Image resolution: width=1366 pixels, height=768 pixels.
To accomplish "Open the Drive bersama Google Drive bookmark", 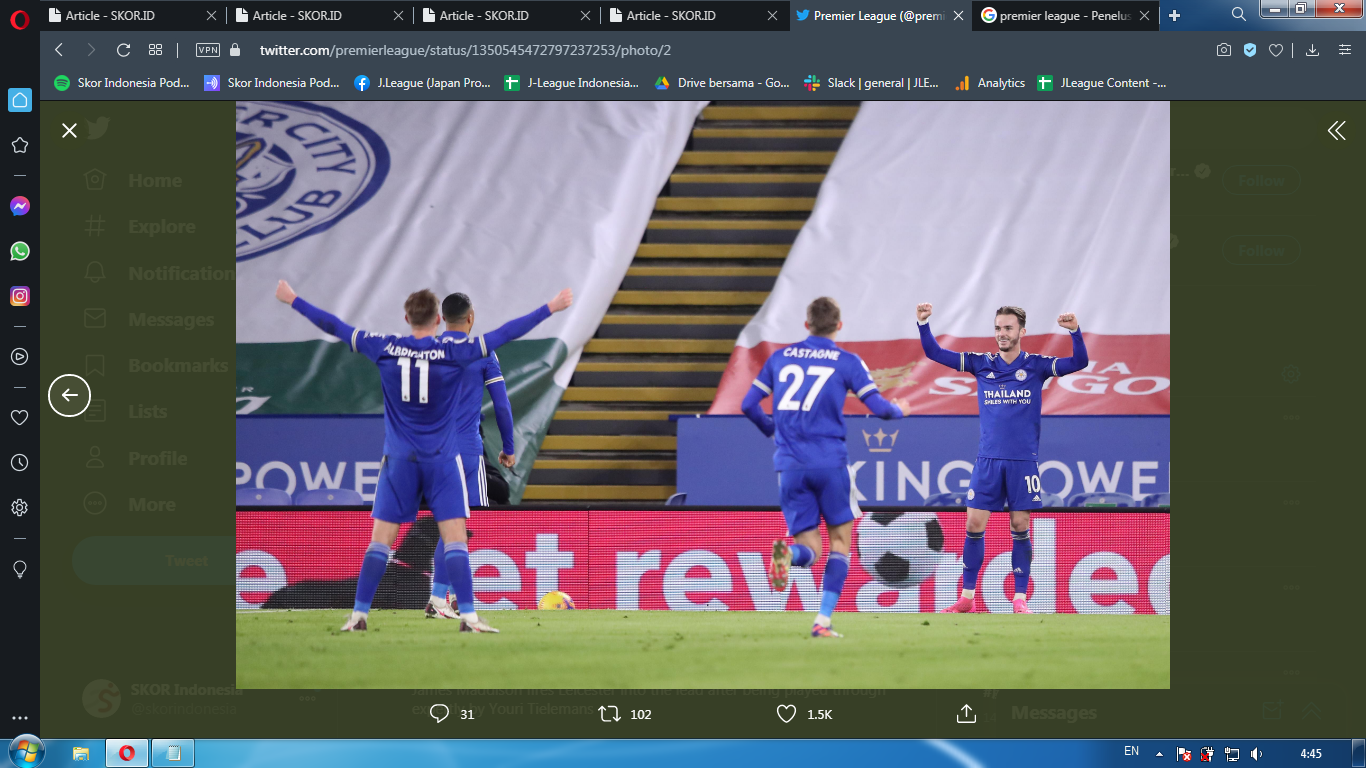I will point(721,83).
